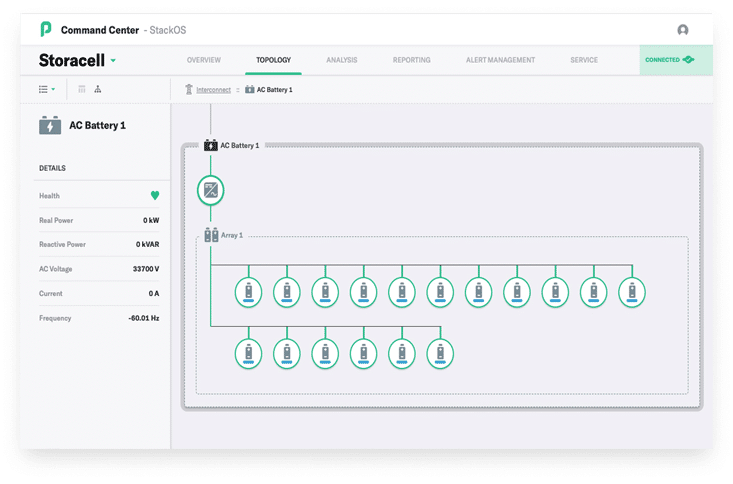Click the AC Battery 1 sidebar title
Viewport: 733px width, 484px height.
point(97,125)
